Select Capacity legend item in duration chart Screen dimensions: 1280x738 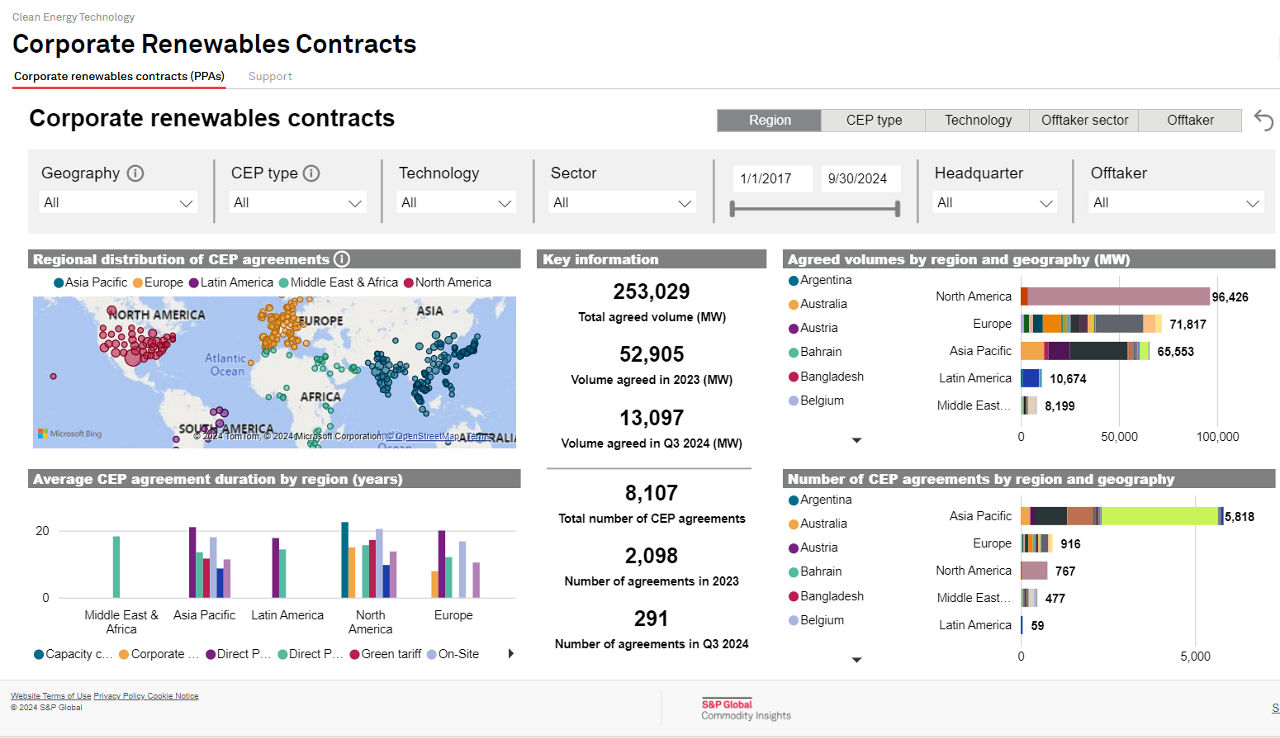pos(73,654)
